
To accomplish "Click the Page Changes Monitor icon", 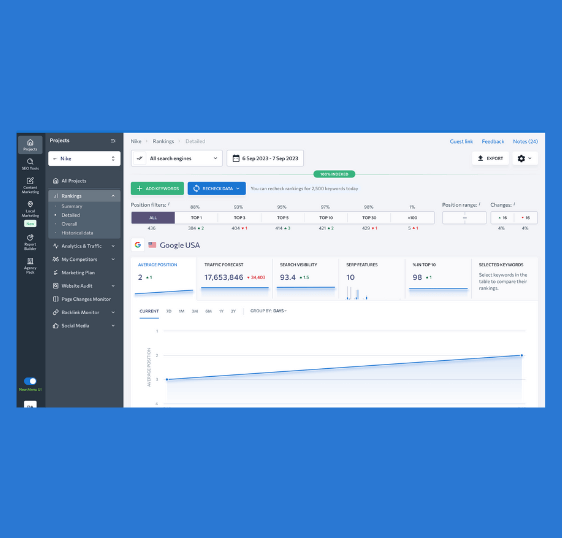I will 56,299.
